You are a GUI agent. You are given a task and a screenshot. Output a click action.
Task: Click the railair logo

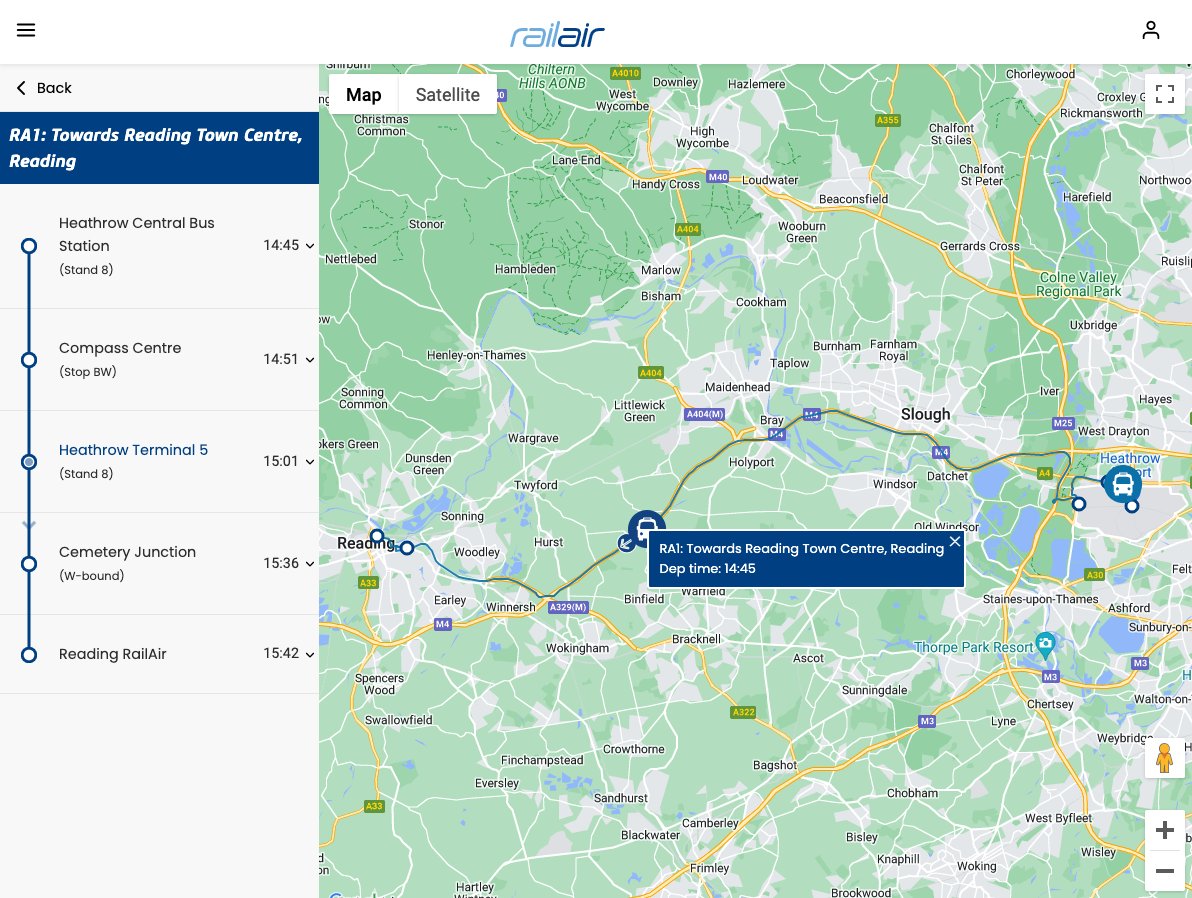point(557,34)
